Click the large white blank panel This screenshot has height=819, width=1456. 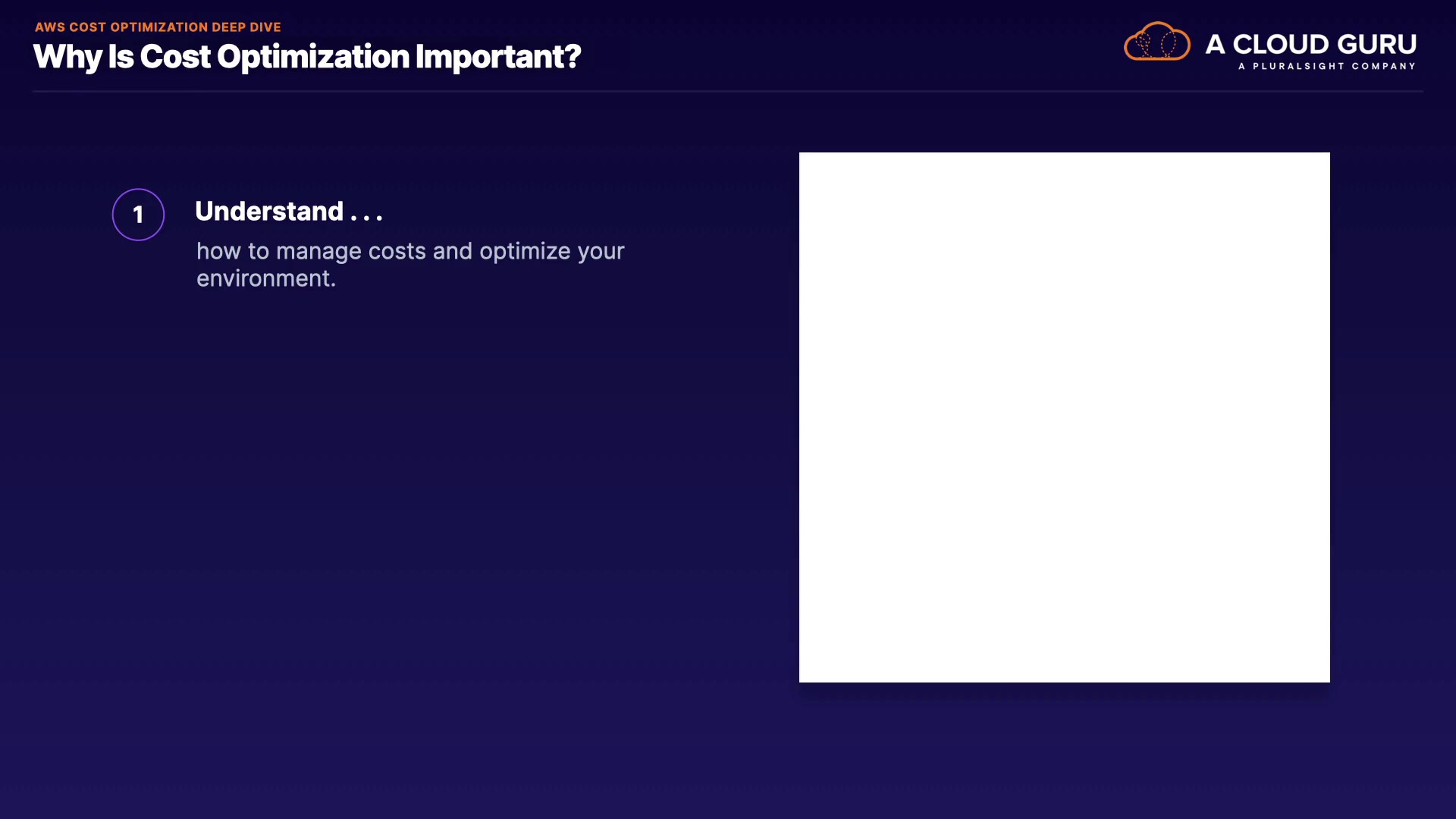(x=1064, y=417)
